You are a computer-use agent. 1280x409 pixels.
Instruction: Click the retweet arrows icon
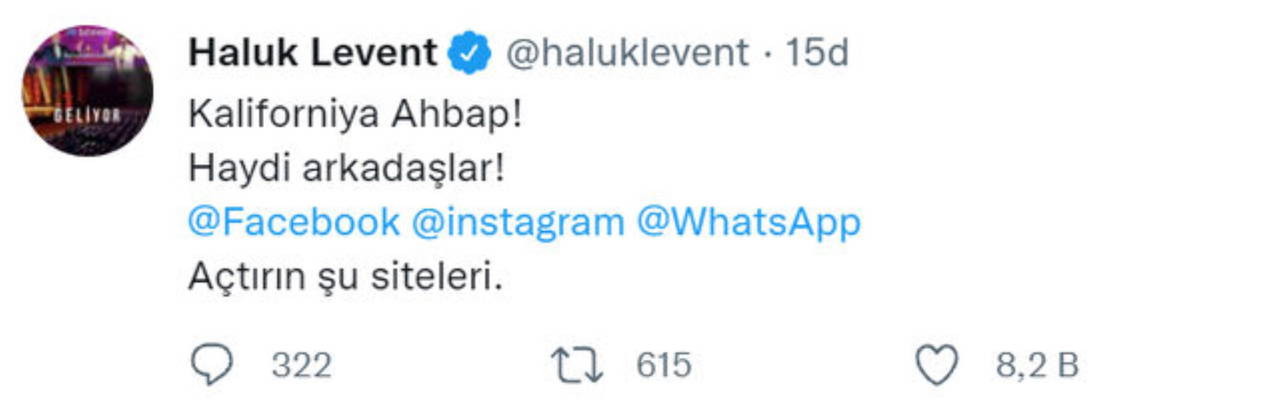pyautogui.click(x=578, y=365)
